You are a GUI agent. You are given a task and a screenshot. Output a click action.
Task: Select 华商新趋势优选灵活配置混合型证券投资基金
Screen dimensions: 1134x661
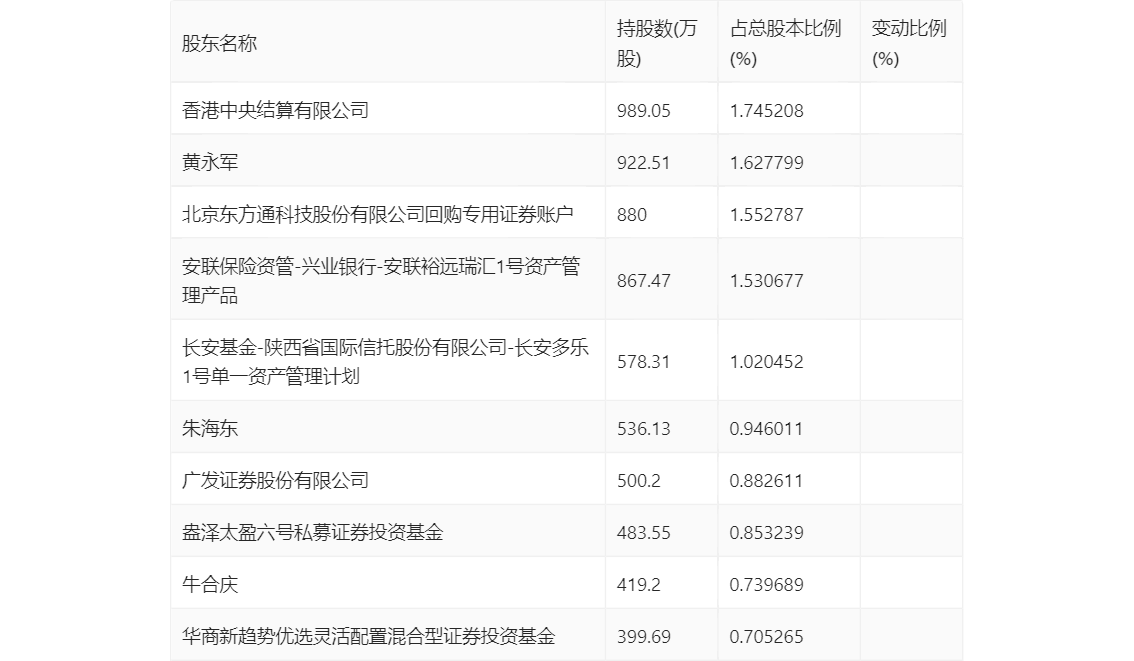click(369, 636)
